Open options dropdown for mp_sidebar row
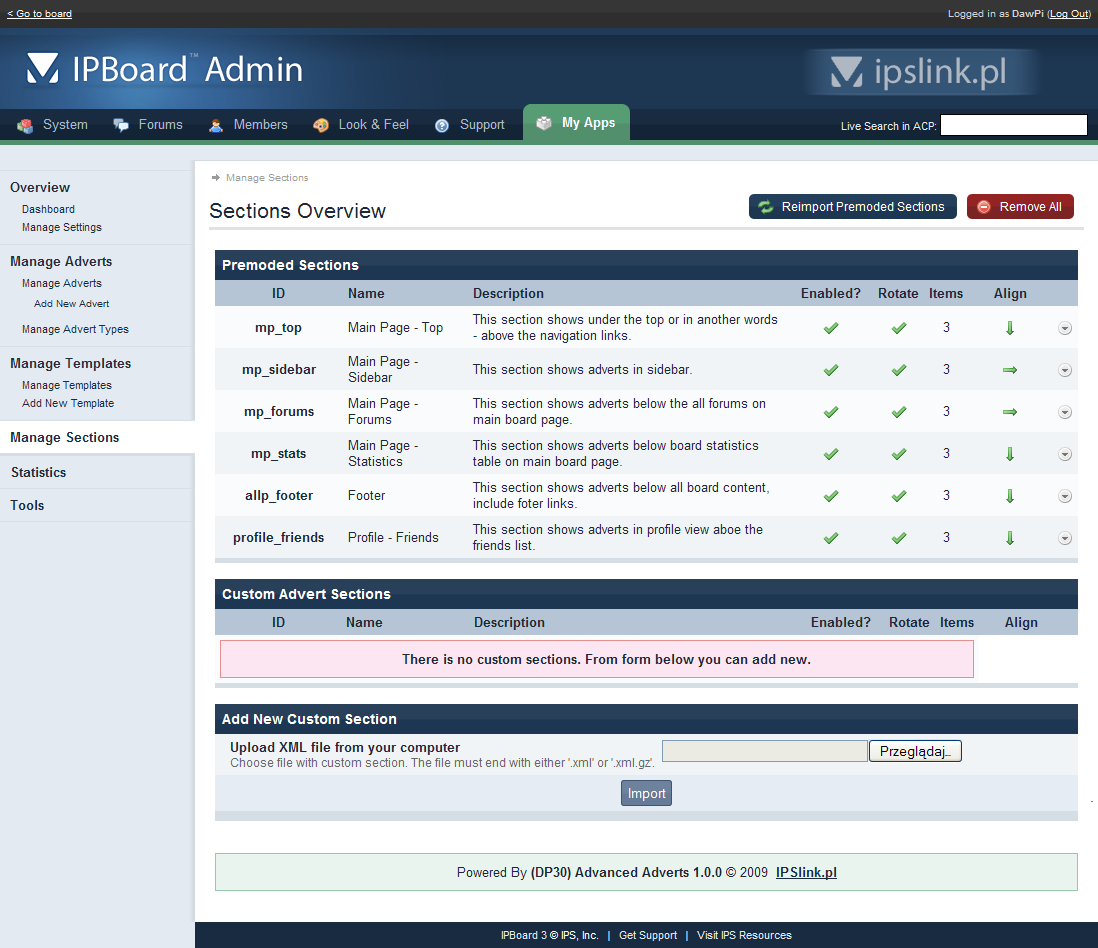The image size is (1098, 948). coord(1064,370)
